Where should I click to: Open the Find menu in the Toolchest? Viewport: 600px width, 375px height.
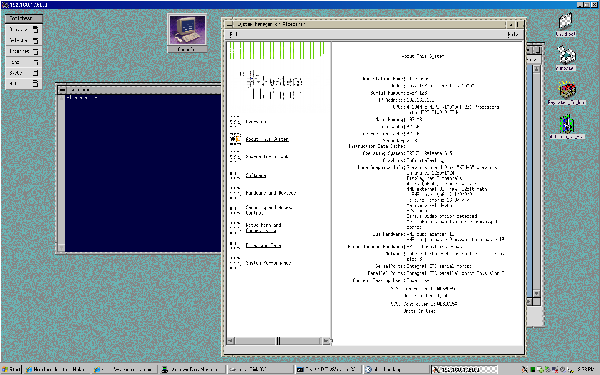pyautogui.click(x=23, y=62)
